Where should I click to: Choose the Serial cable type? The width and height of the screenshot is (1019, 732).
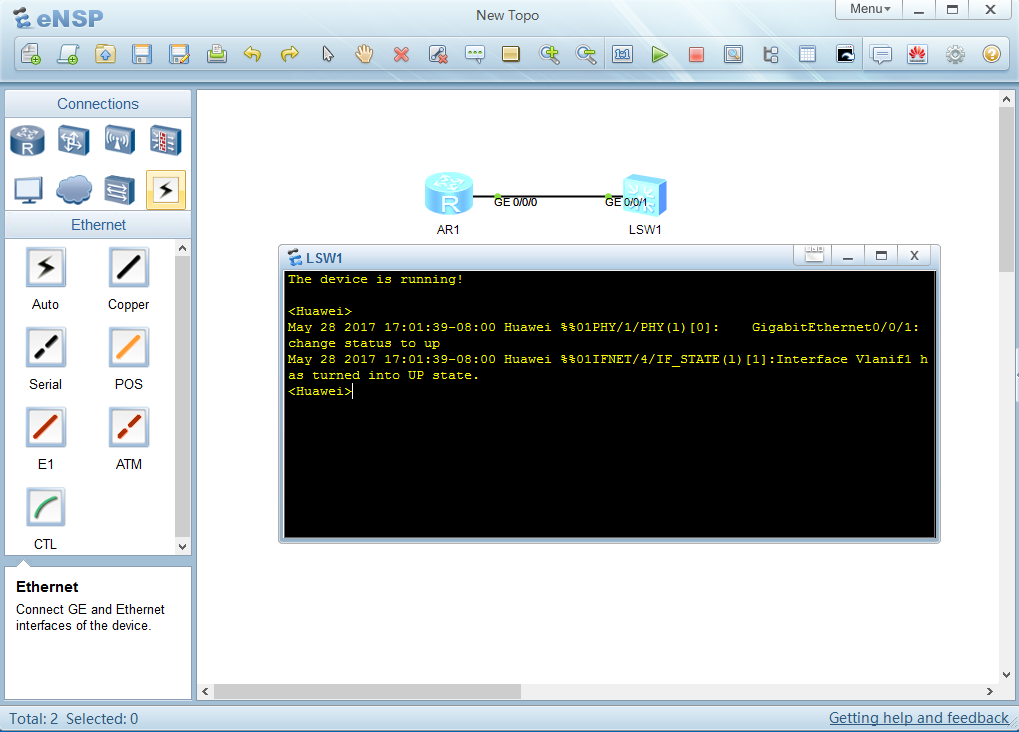45,347
